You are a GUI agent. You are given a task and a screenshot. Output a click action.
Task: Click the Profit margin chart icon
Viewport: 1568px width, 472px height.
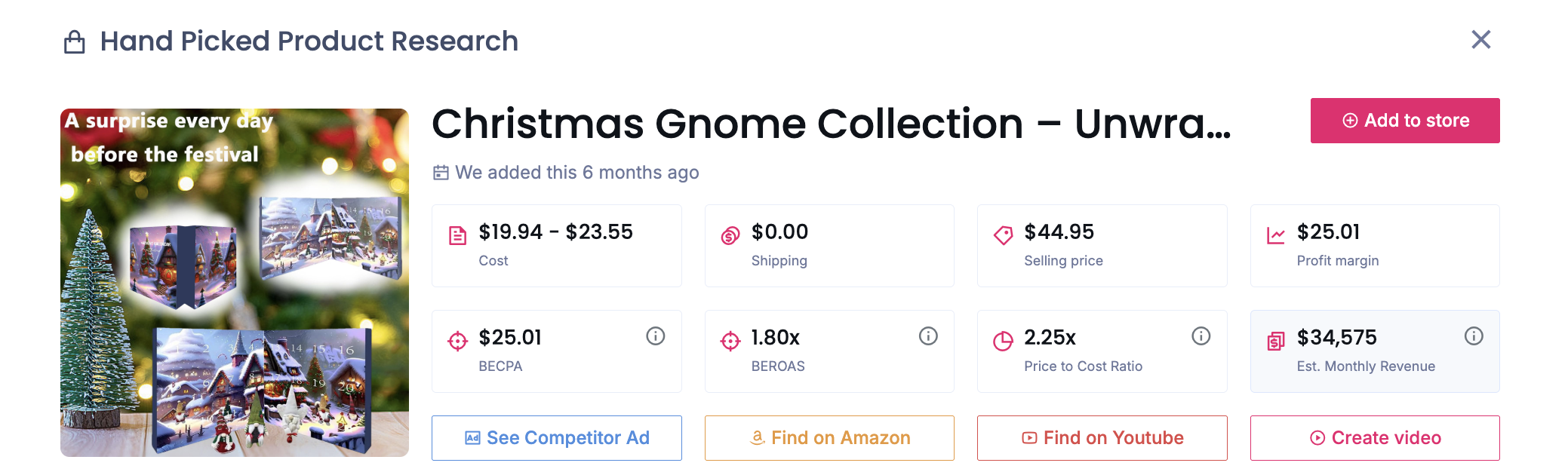click(x=1275, y=235)
